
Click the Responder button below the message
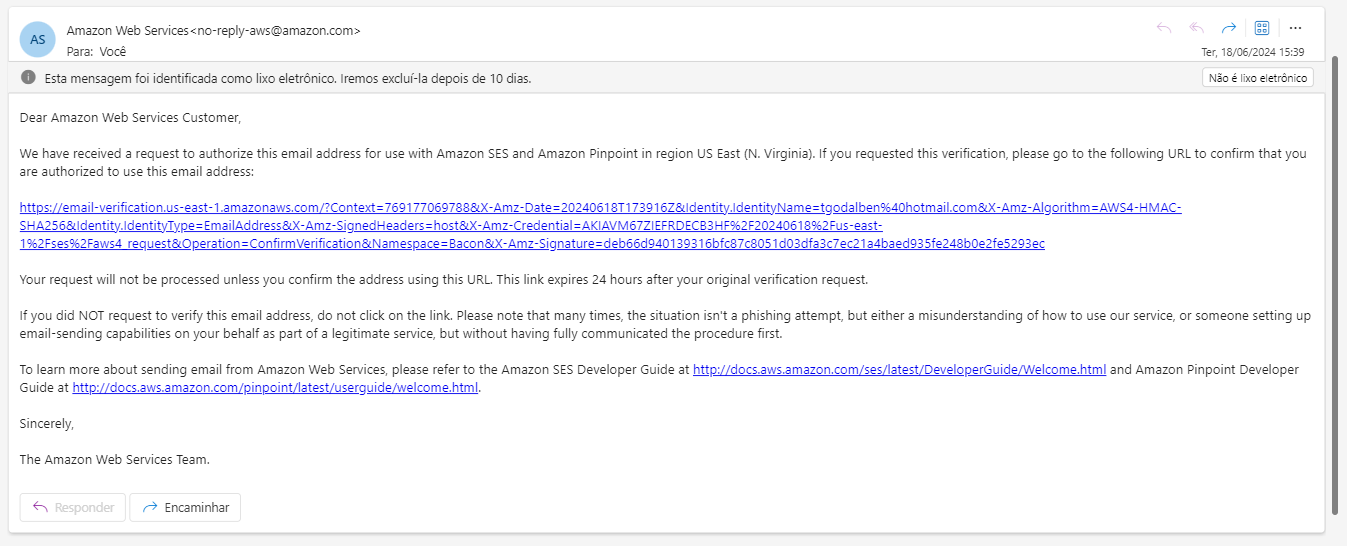[x=73, y=507]
